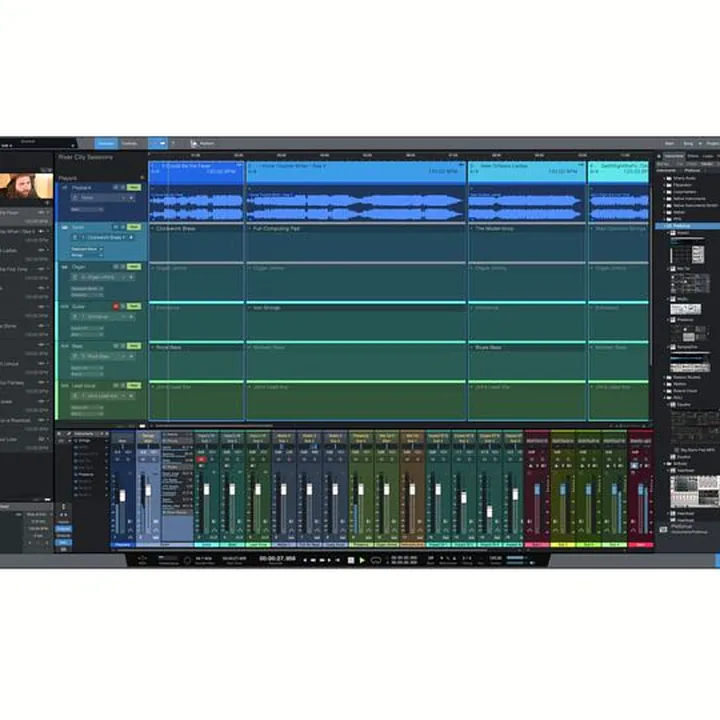Open the Playback player None preset dropdown
The image size is (720, 720).
103,197
